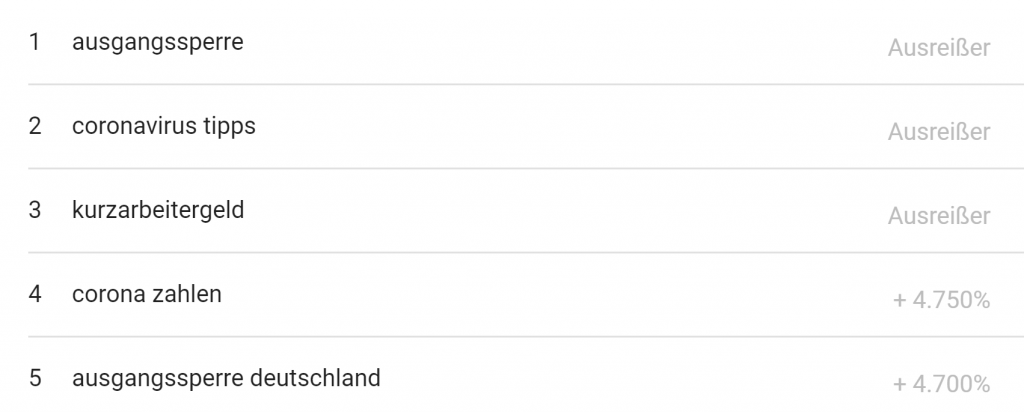Click the + 4.750% growth value
1024x412 pixels.
click(941, 300)
